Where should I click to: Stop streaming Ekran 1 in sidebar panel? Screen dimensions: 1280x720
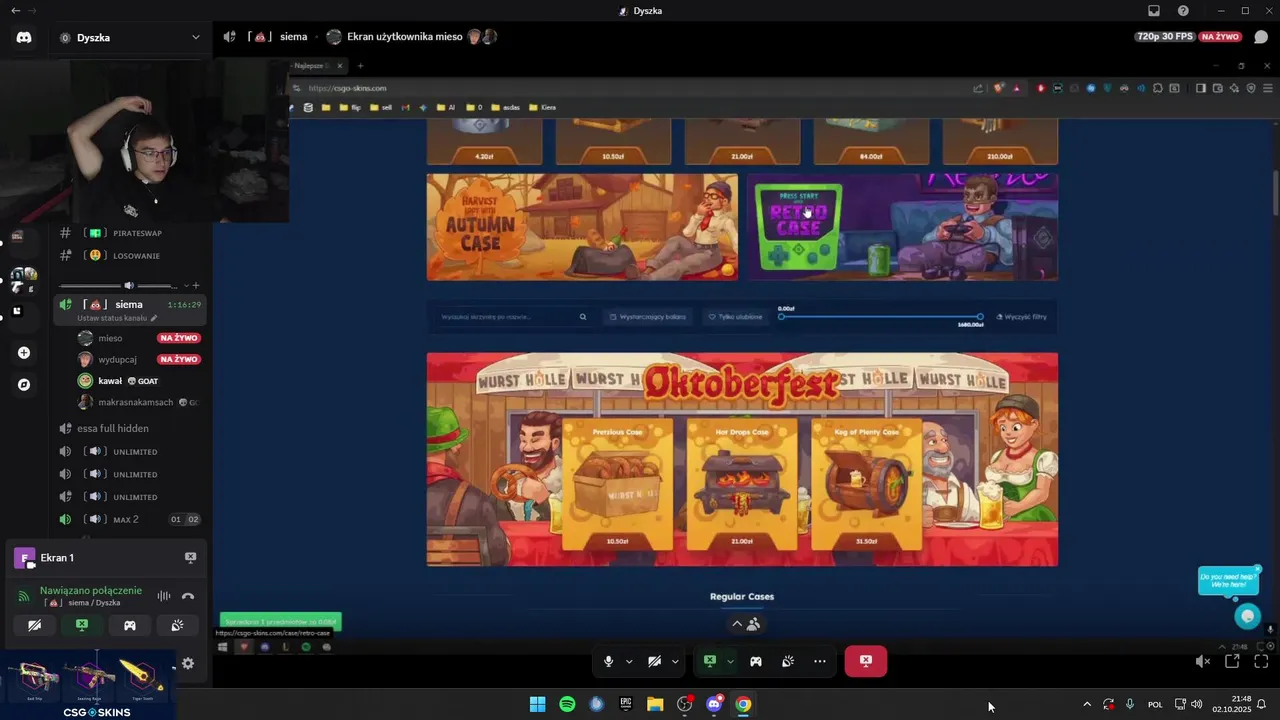click(190, 557)
